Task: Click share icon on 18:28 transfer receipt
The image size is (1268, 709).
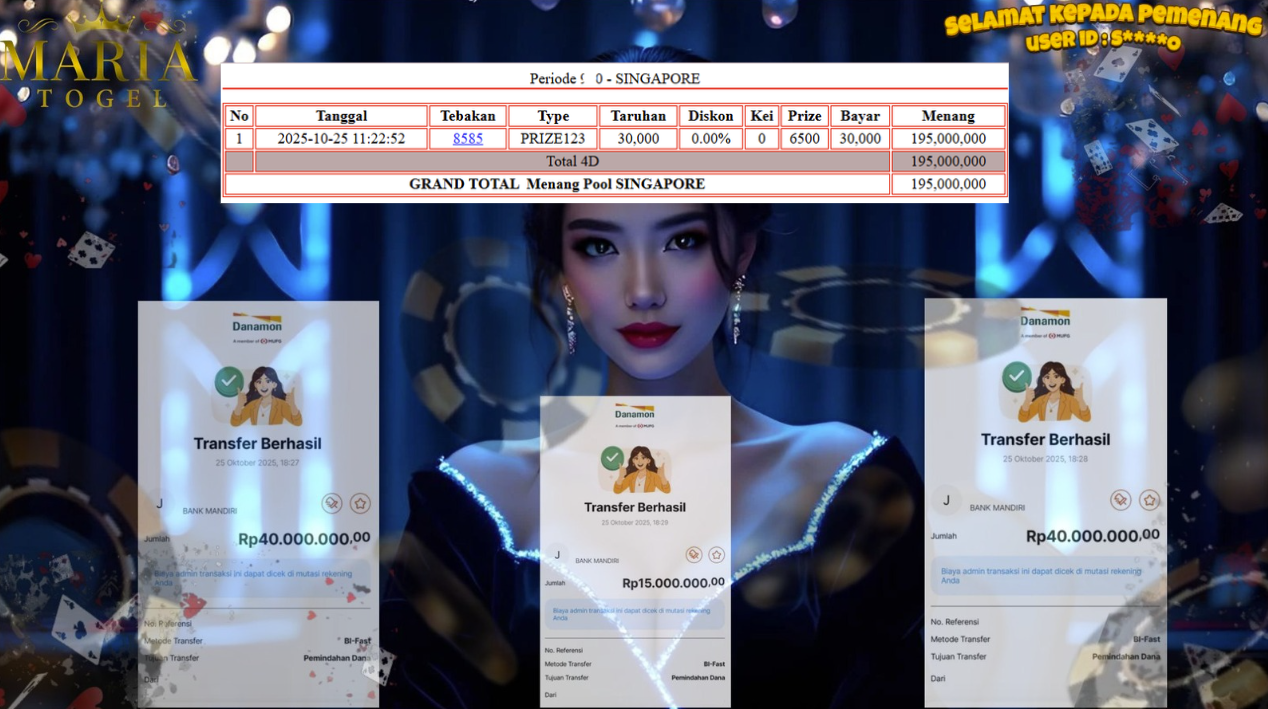Action: pos(1120,499)
